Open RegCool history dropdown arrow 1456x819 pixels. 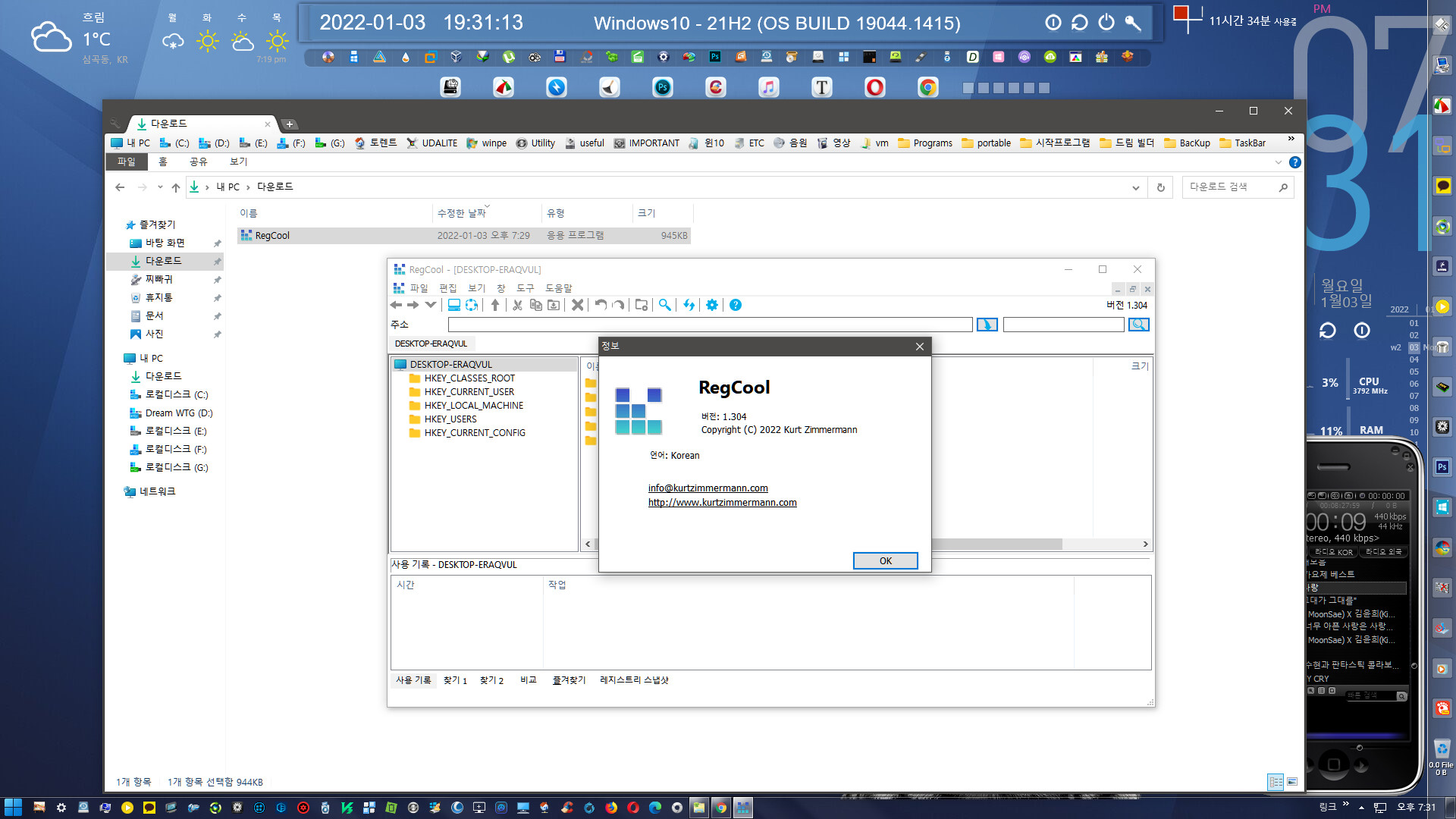pos(431,305)
